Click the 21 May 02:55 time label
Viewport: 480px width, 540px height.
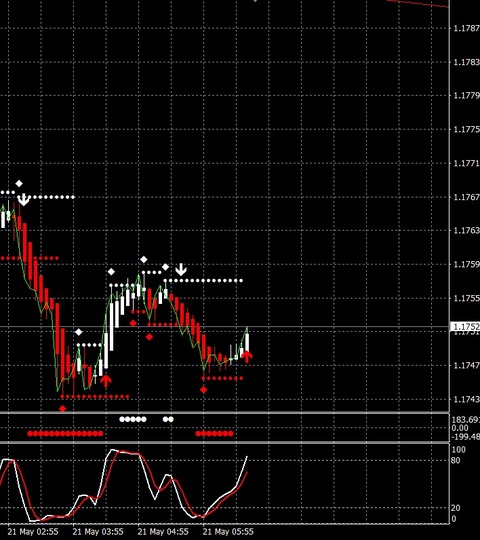[33, 532]
